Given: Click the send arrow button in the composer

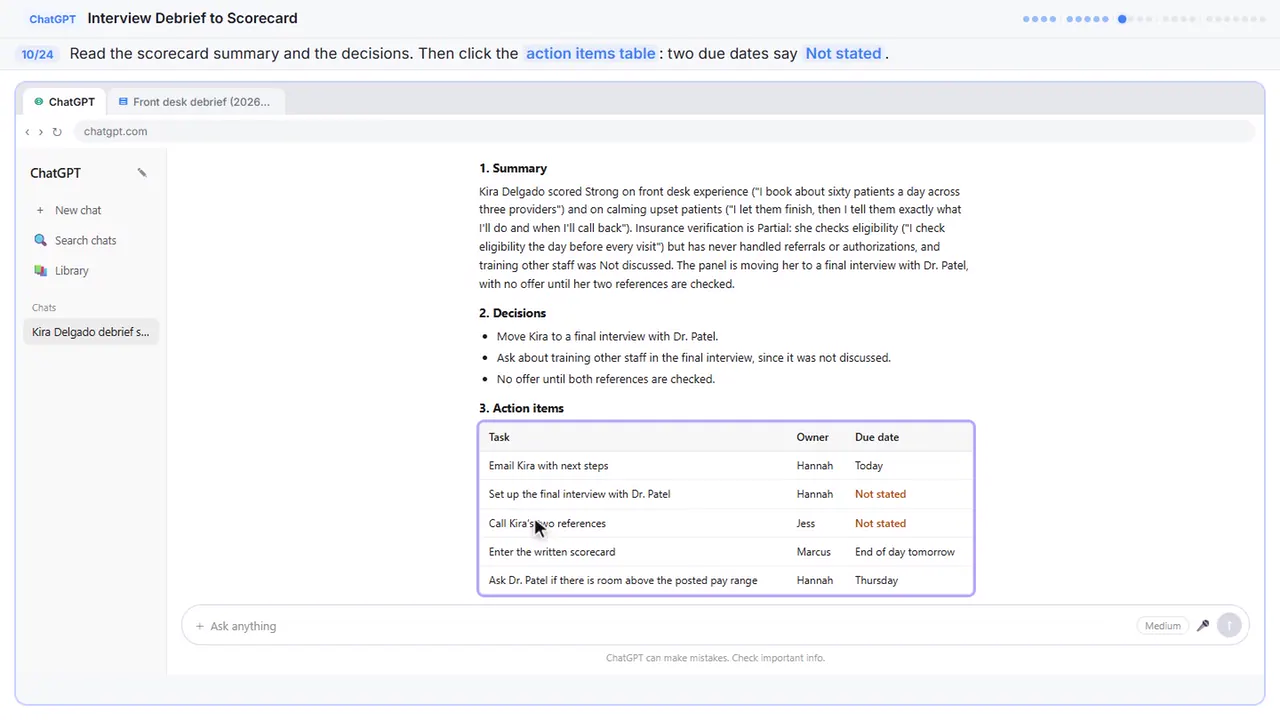Looking at the screenshot, I should 1229,626.
